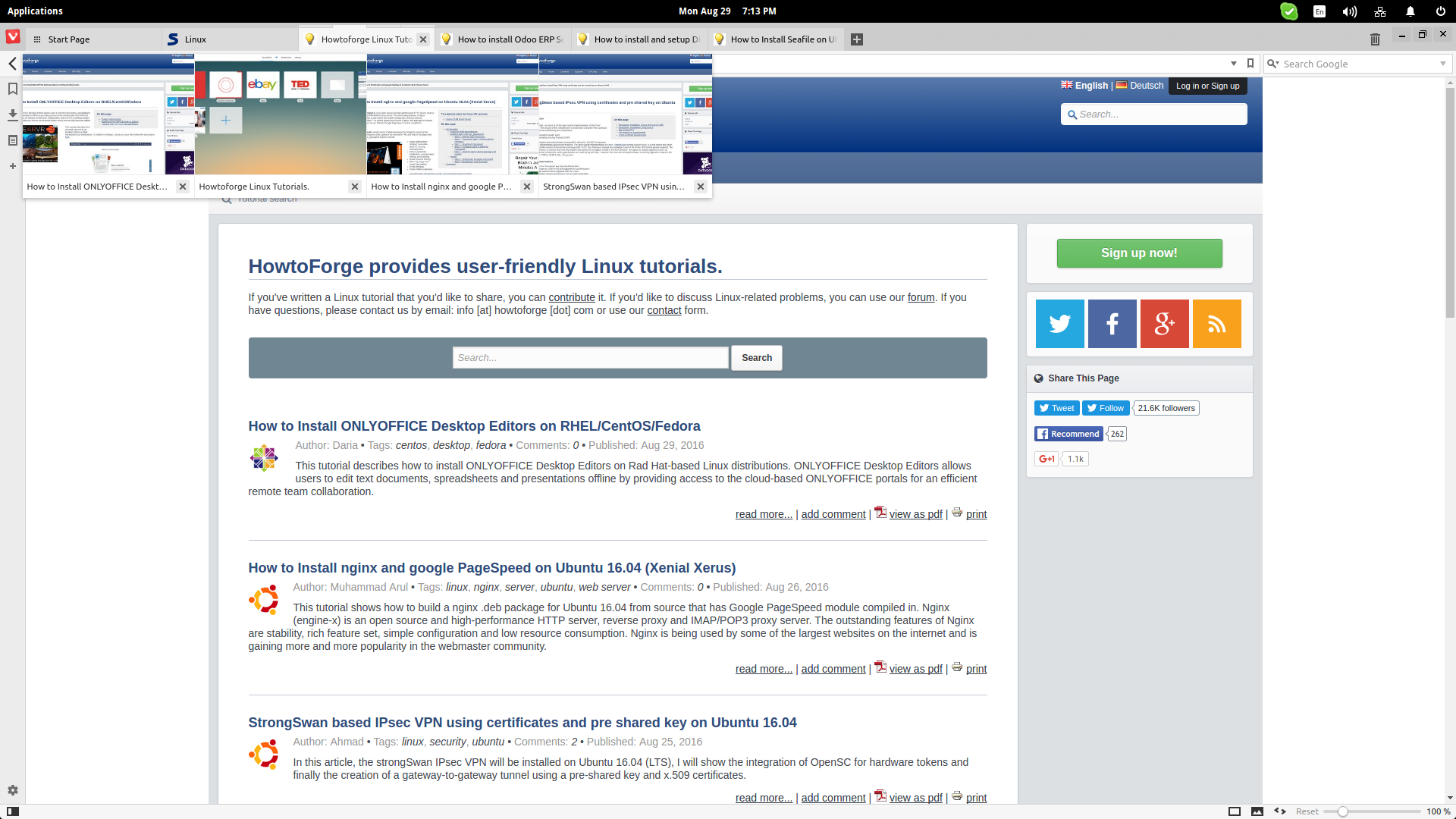Open the Notes panel in sidebar
The image size is (1456, 819).
tap(13, 140)
